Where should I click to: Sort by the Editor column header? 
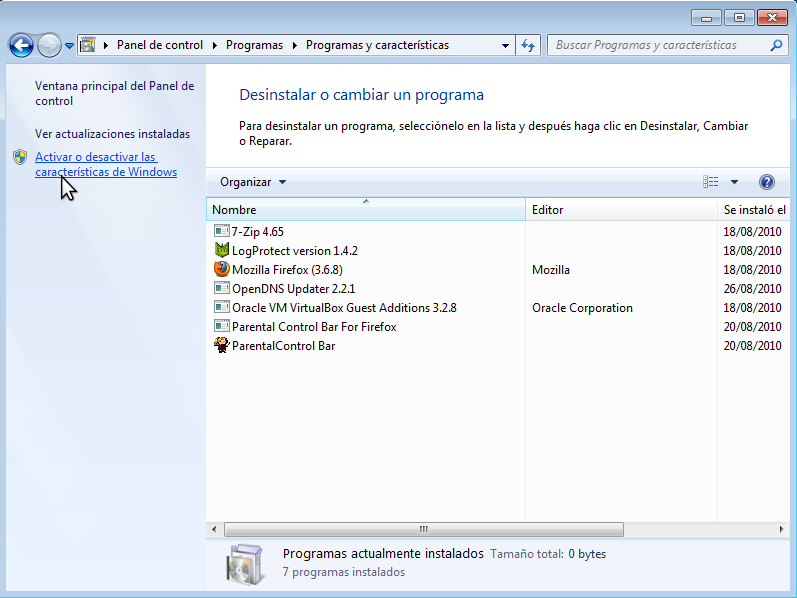click(x=621, y=210)
